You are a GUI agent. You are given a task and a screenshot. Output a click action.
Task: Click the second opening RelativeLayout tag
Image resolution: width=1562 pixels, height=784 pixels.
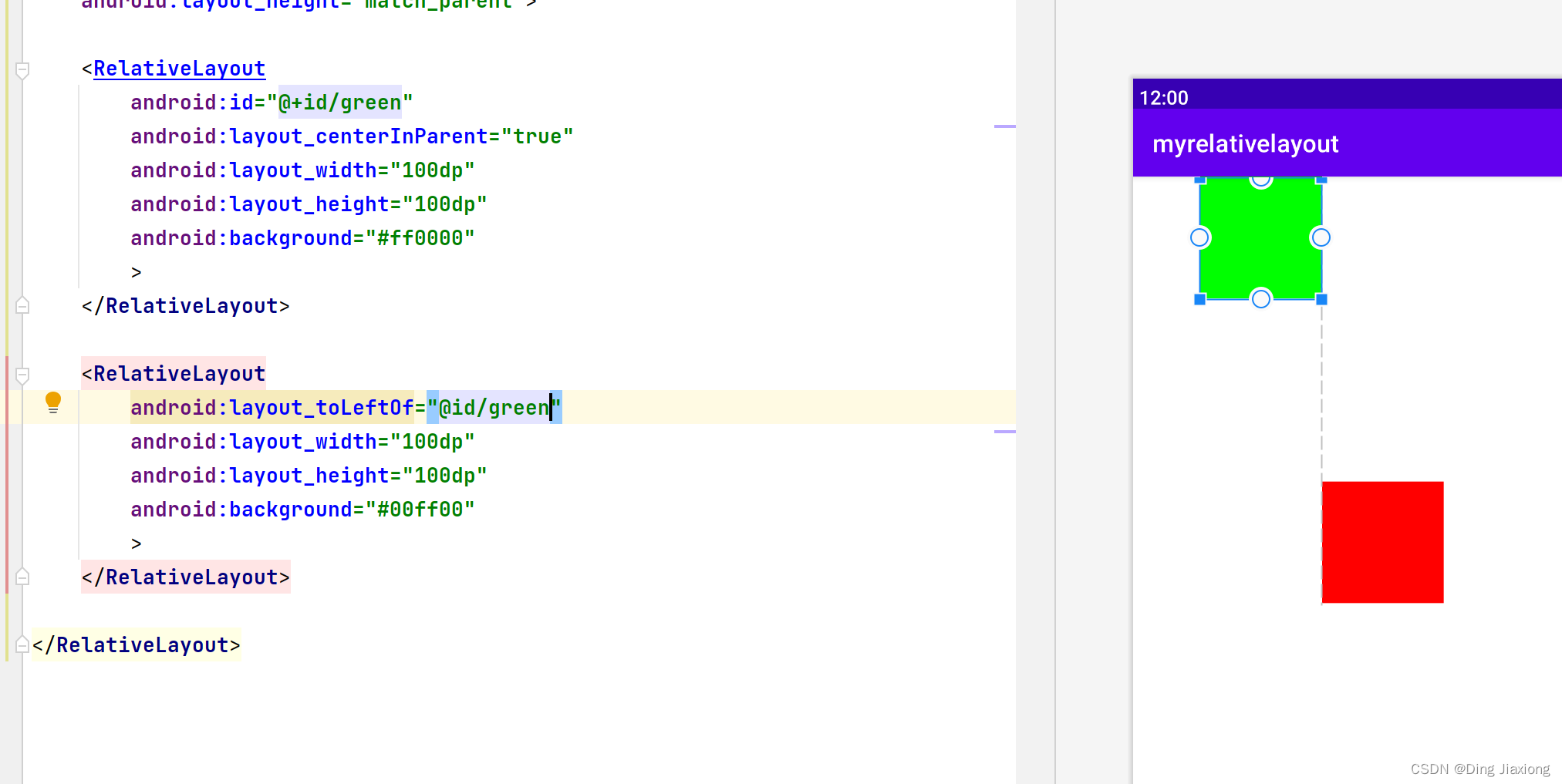174,374
